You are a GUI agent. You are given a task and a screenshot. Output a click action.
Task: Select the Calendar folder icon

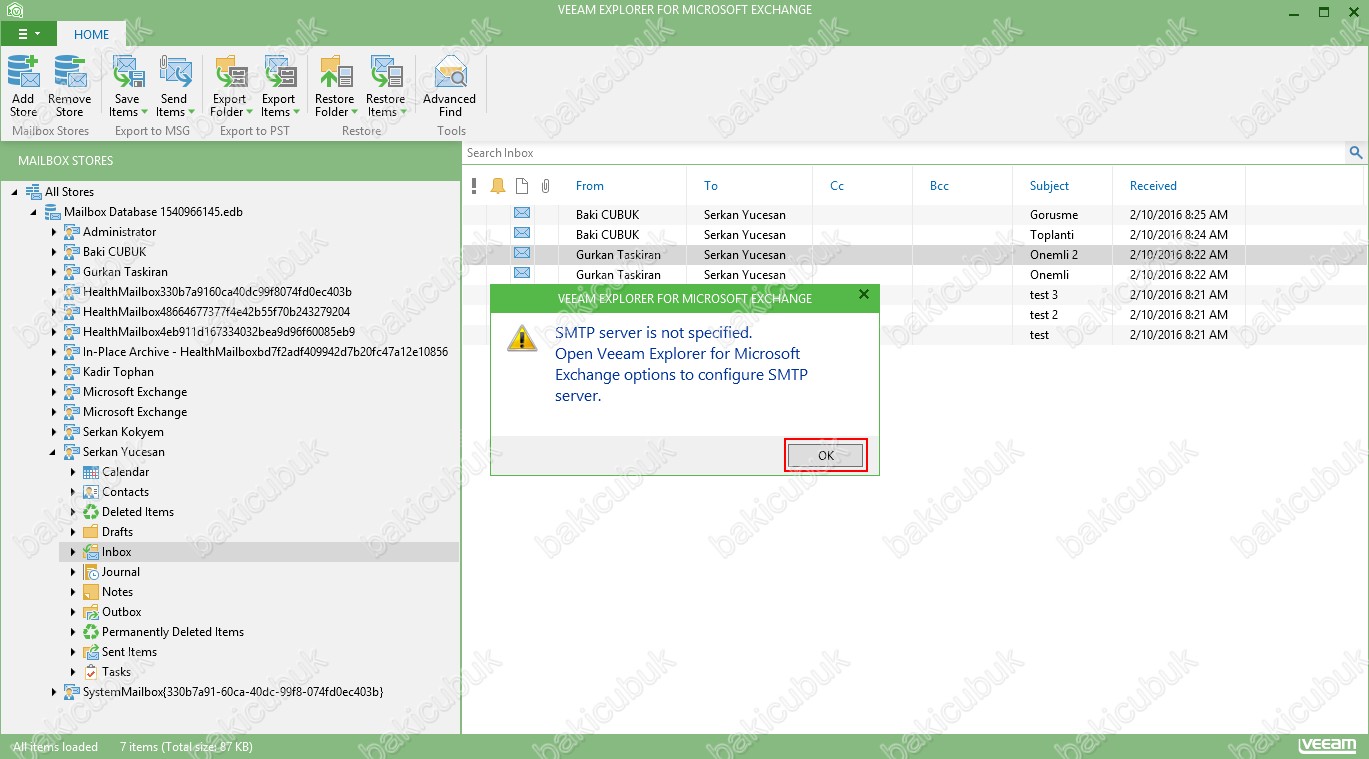click(x=91, y=472)
